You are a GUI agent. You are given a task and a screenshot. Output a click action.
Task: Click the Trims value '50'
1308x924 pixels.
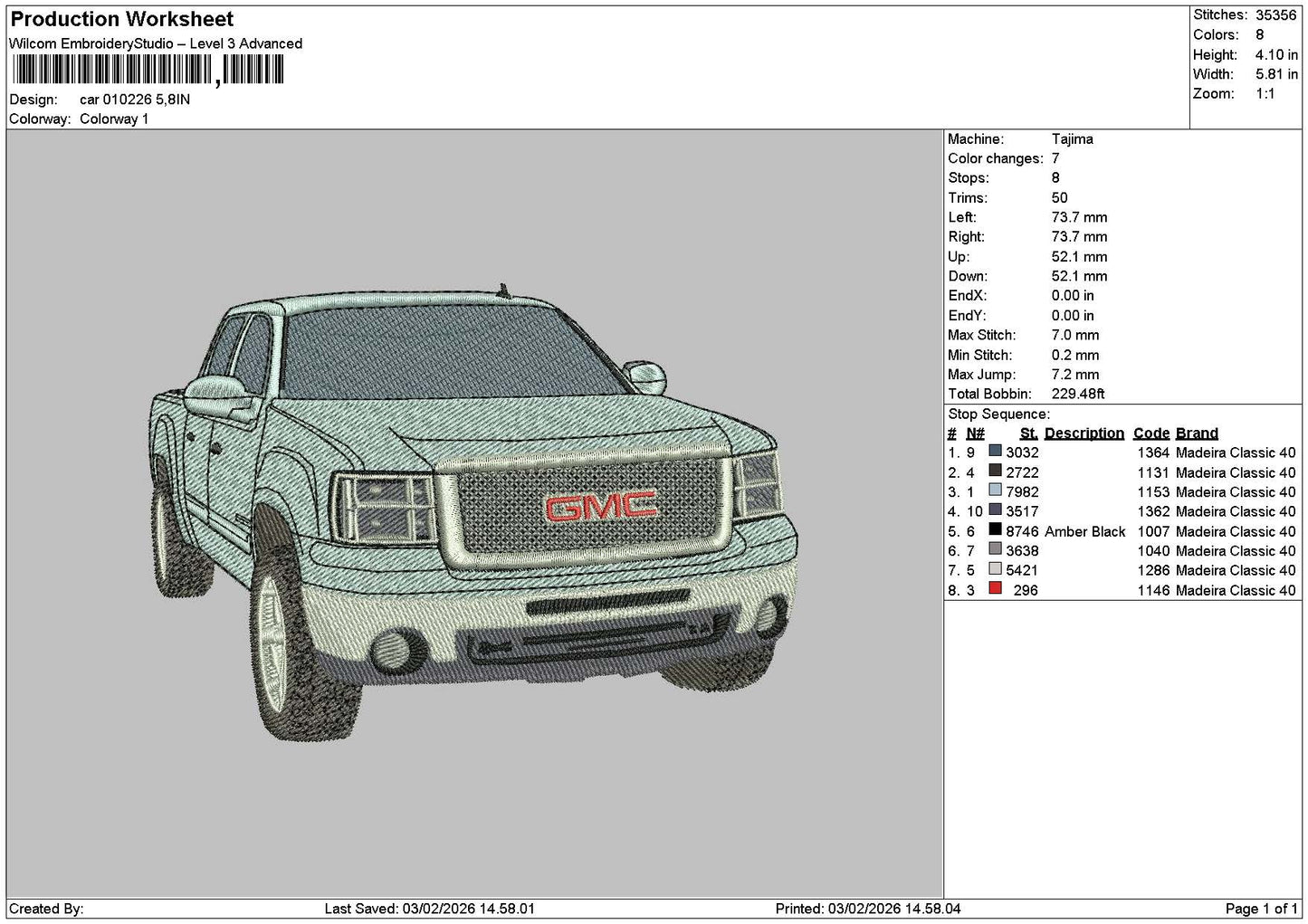(1060, 198)
